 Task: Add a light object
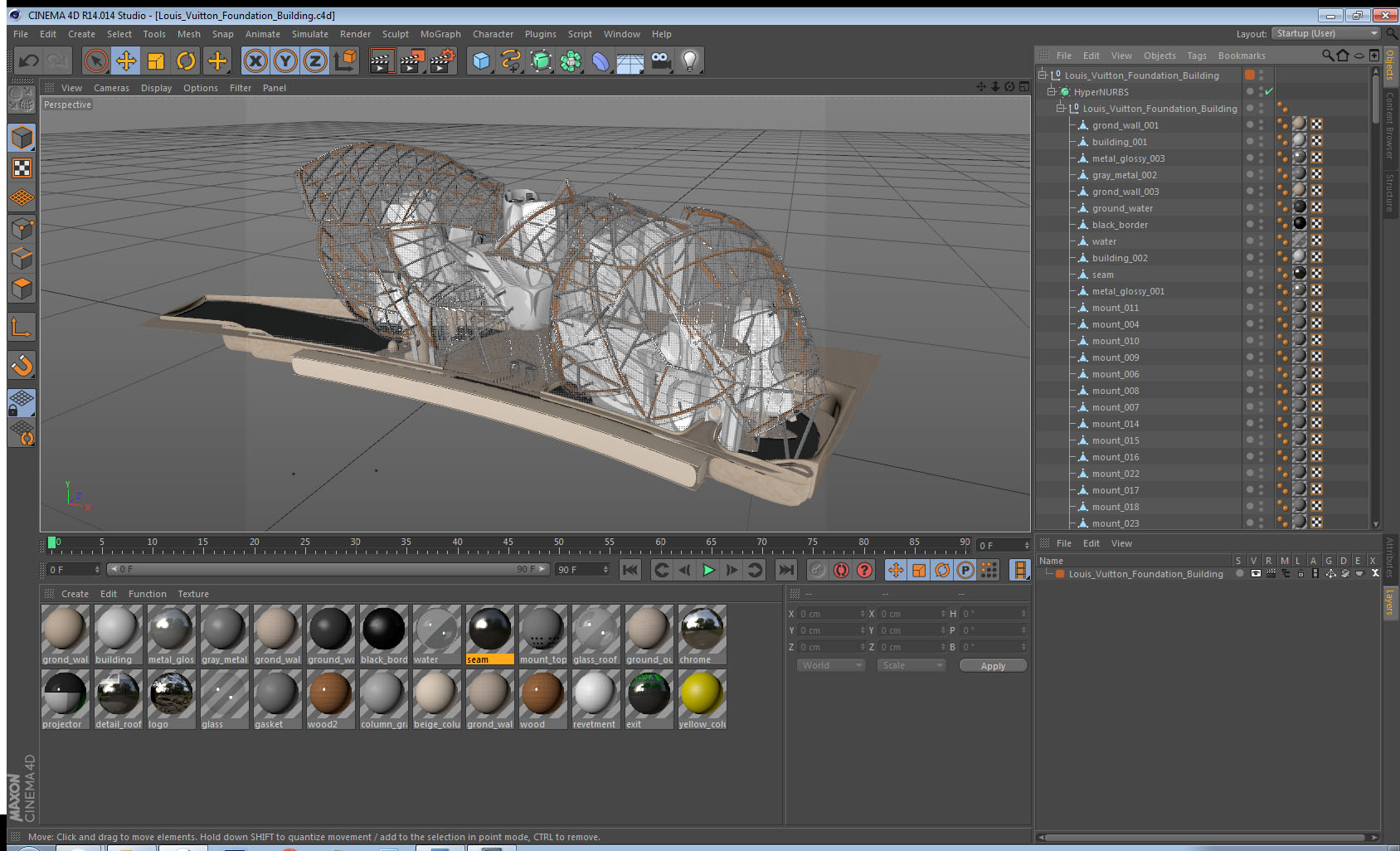(x=690, y=61)
